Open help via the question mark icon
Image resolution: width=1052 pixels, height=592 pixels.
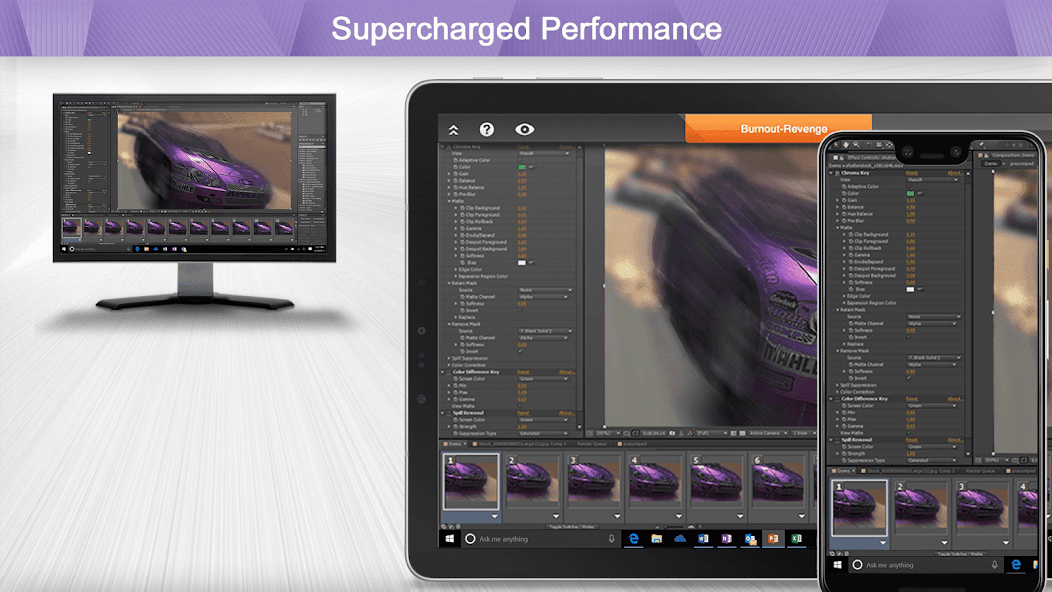(487, 130)
